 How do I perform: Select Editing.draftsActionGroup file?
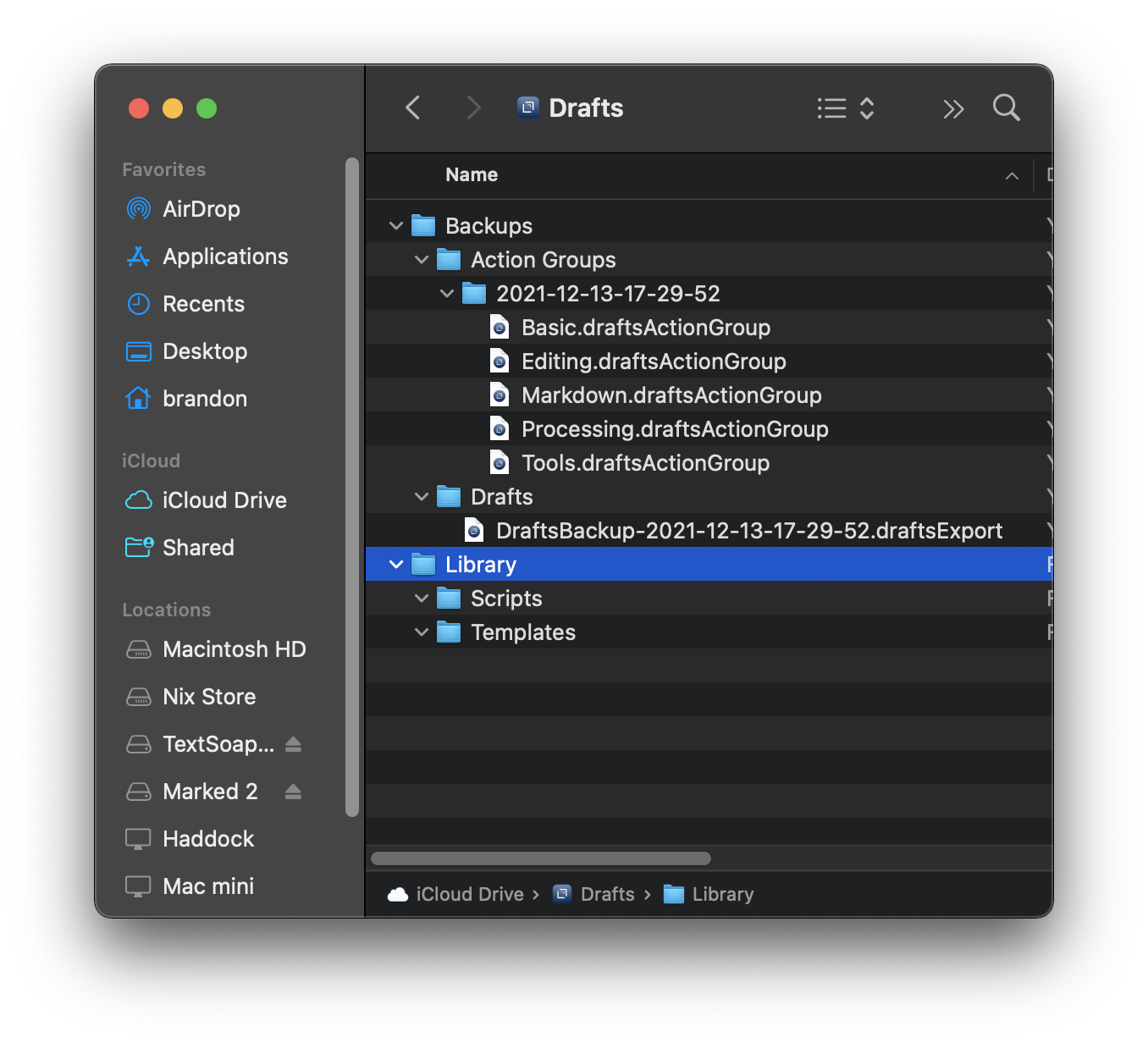click(709, 361)
